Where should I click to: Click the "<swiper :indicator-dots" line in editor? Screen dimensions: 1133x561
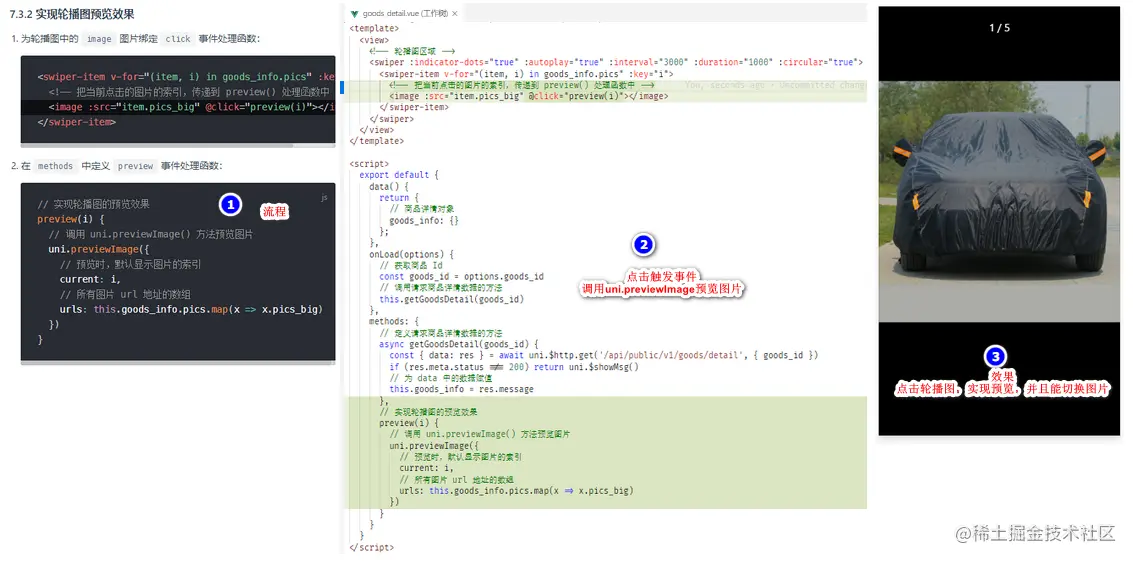pyautogui.click(x=616, y=62)
